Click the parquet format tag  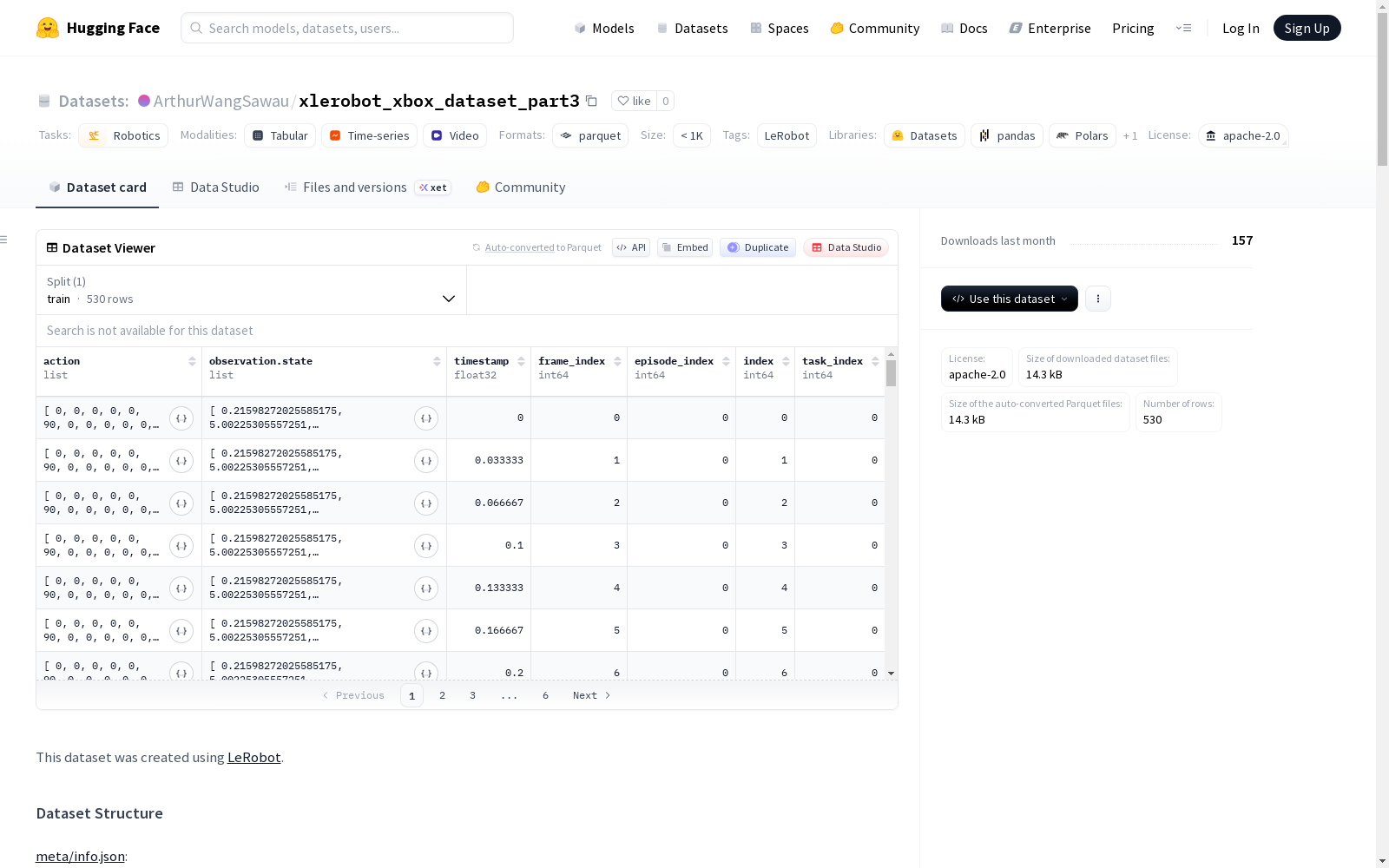coord(590,135)
